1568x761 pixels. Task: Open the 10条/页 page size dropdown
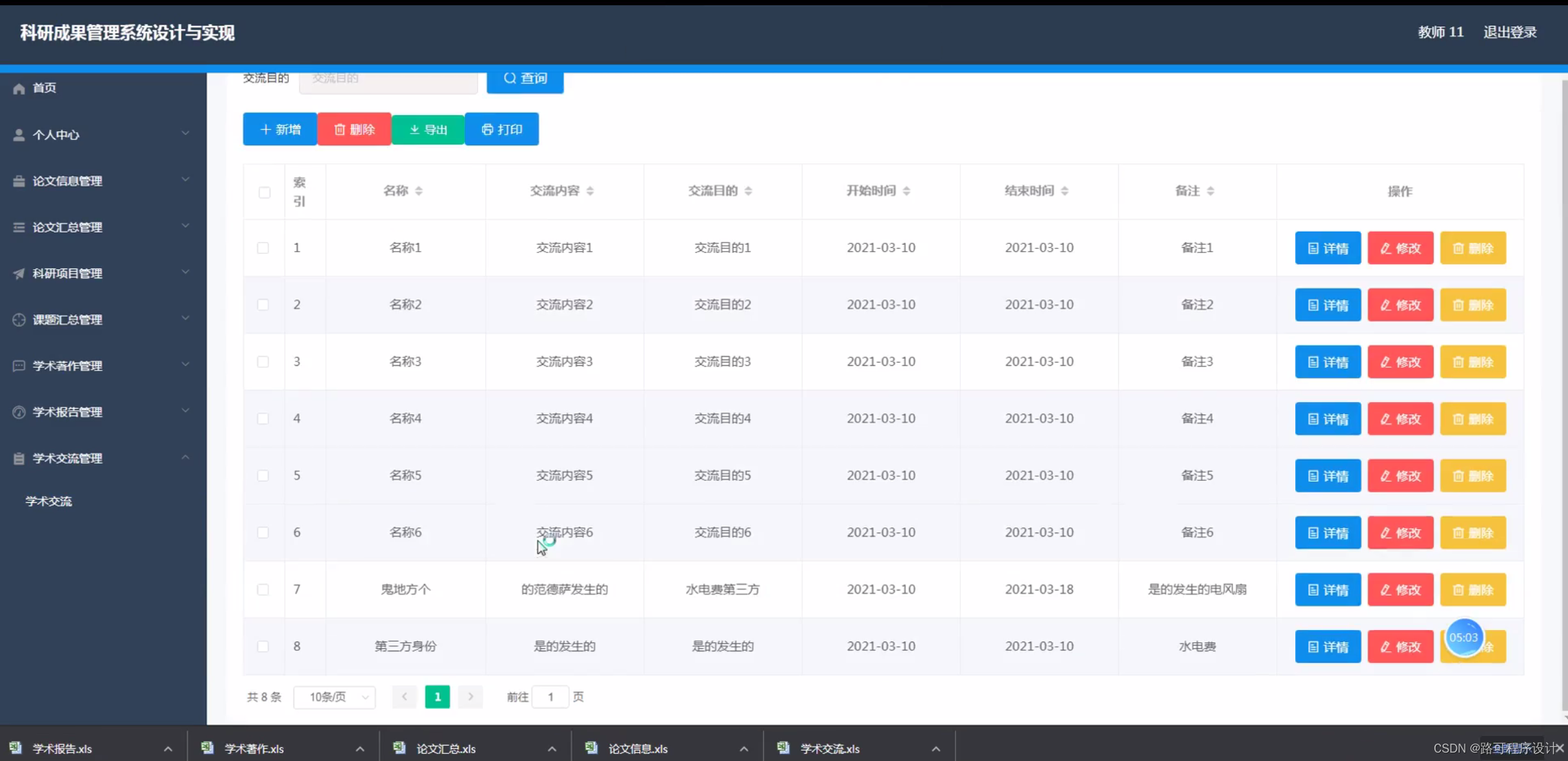coord(334,697)
